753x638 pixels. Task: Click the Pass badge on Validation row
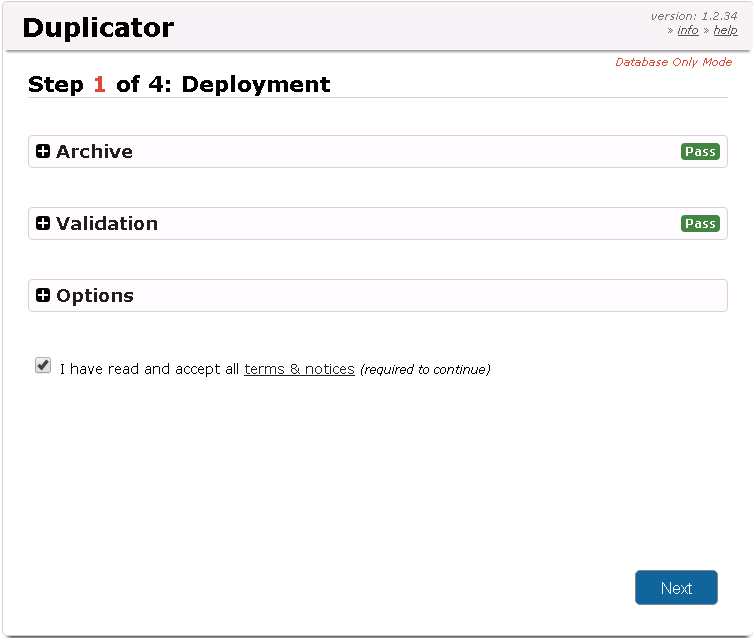tap(700, 224)
